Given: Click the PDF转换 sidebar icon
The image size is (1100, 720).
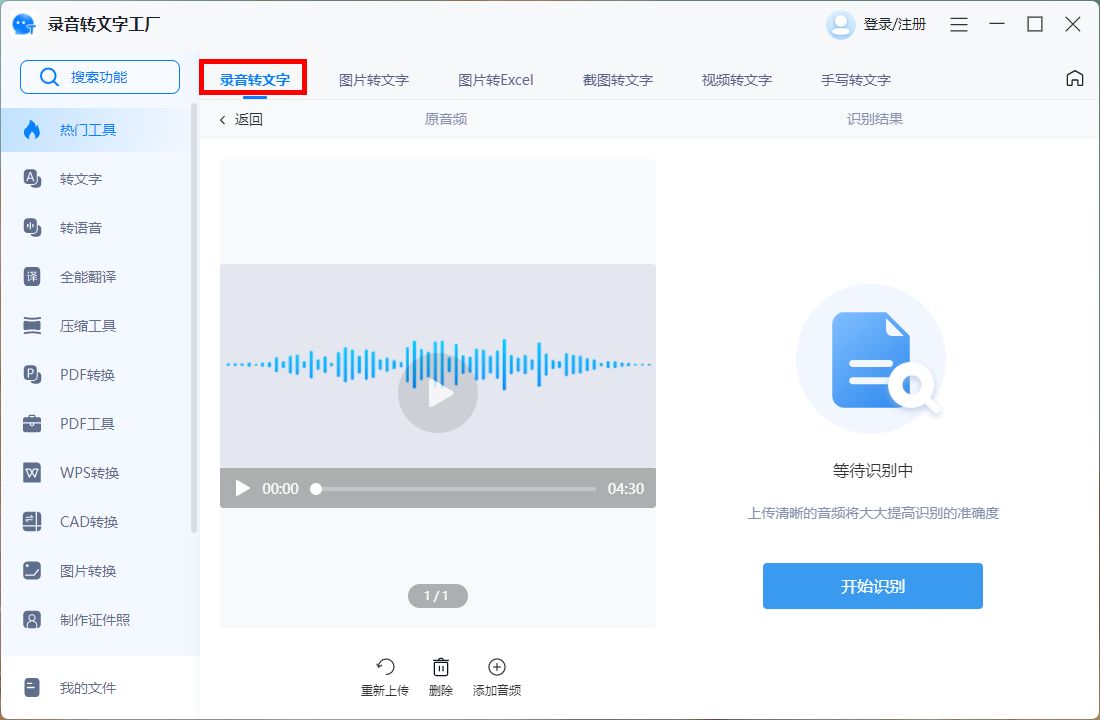Looking at the screenshot, I should pos(32,374).
